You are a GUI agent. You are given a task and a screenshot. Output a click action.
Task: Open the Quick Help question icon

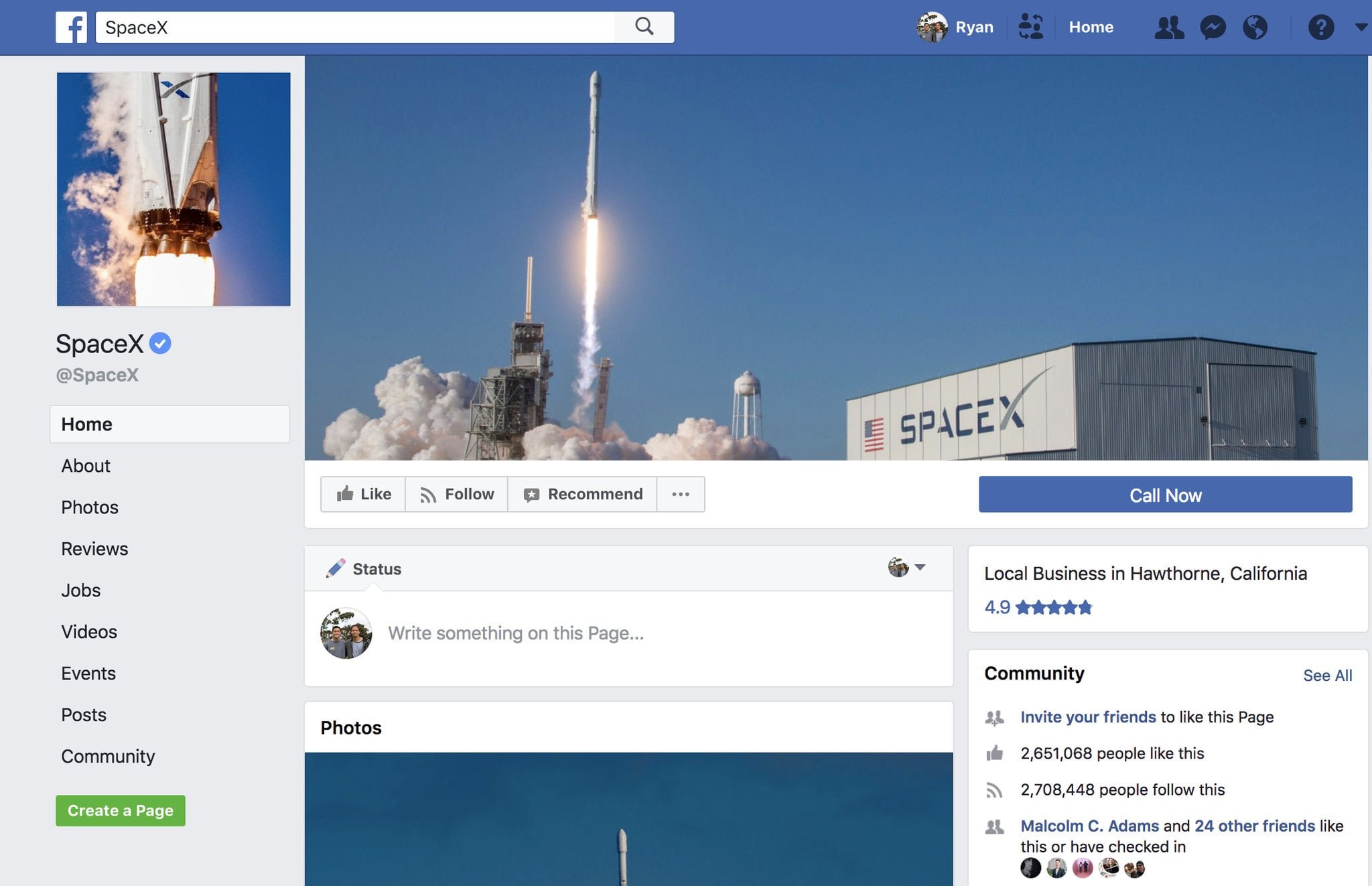point(1320,27)
